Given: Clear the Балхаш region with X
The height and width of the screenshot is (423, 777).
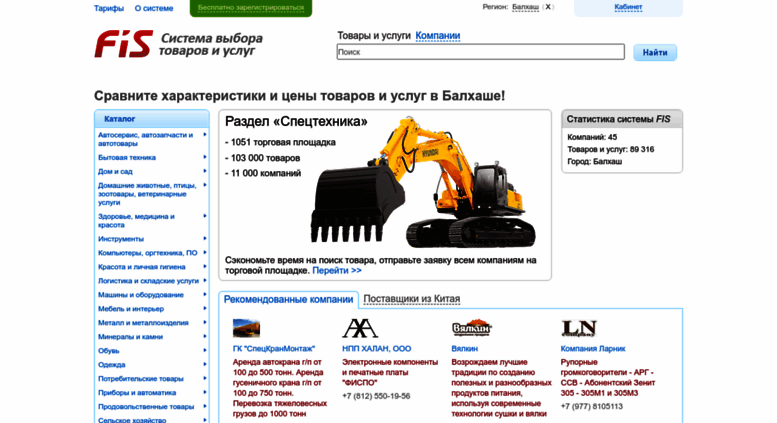Looking at the screenshot, I should 548,7.
